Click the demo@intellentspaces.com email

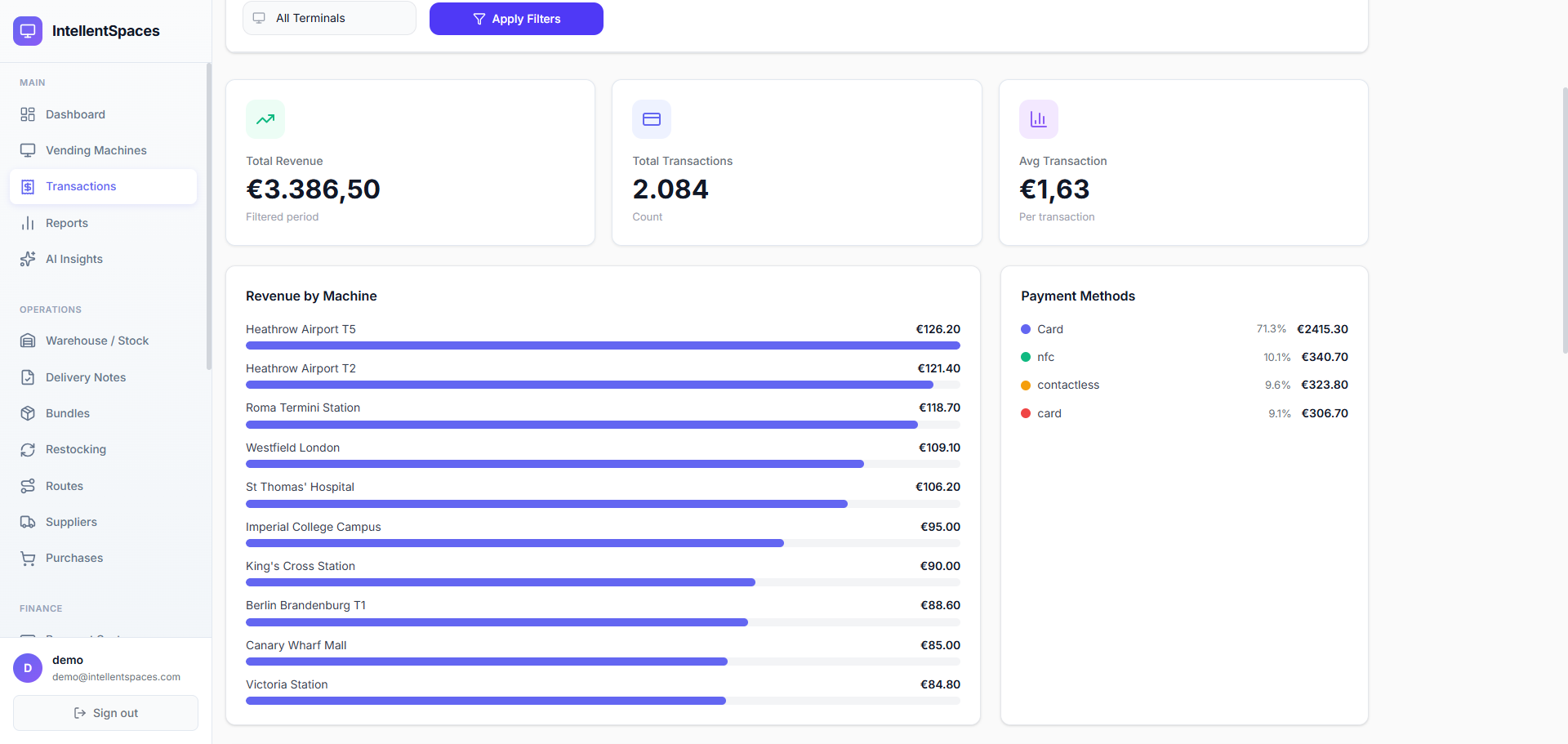(116, 677)
